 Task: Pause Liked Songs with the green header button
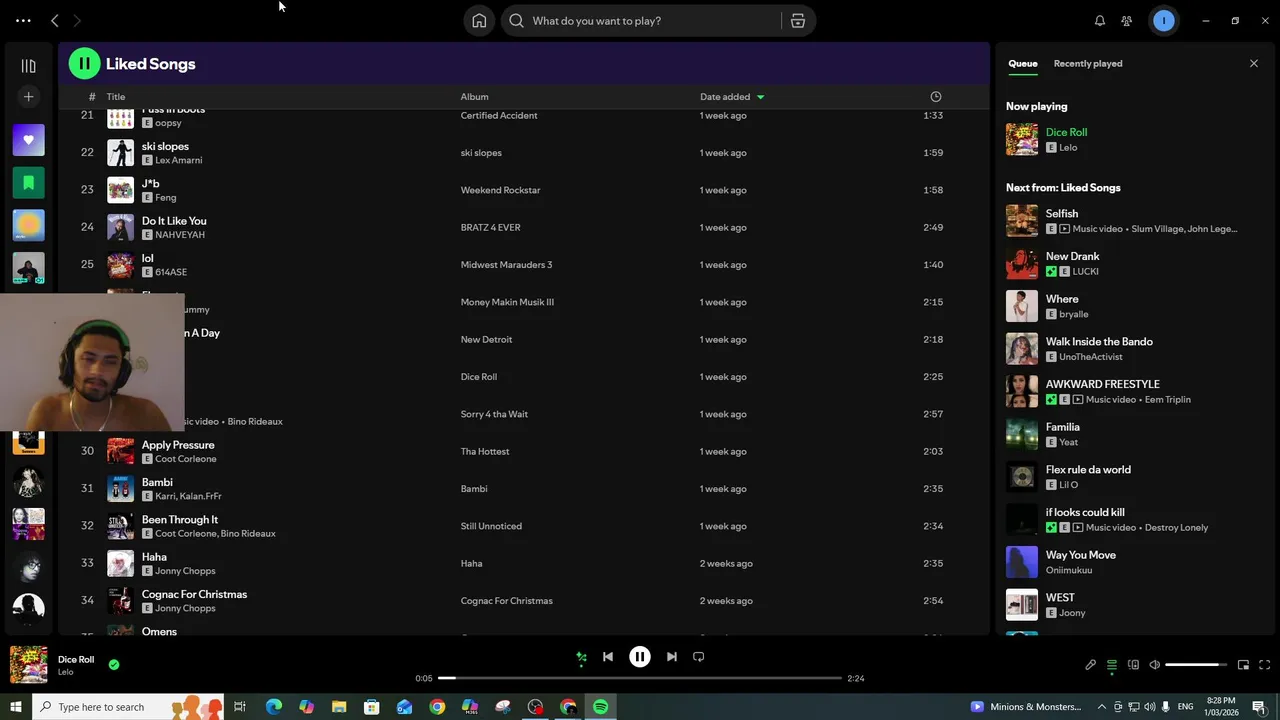pyautogui.click(x=84, y=63)
